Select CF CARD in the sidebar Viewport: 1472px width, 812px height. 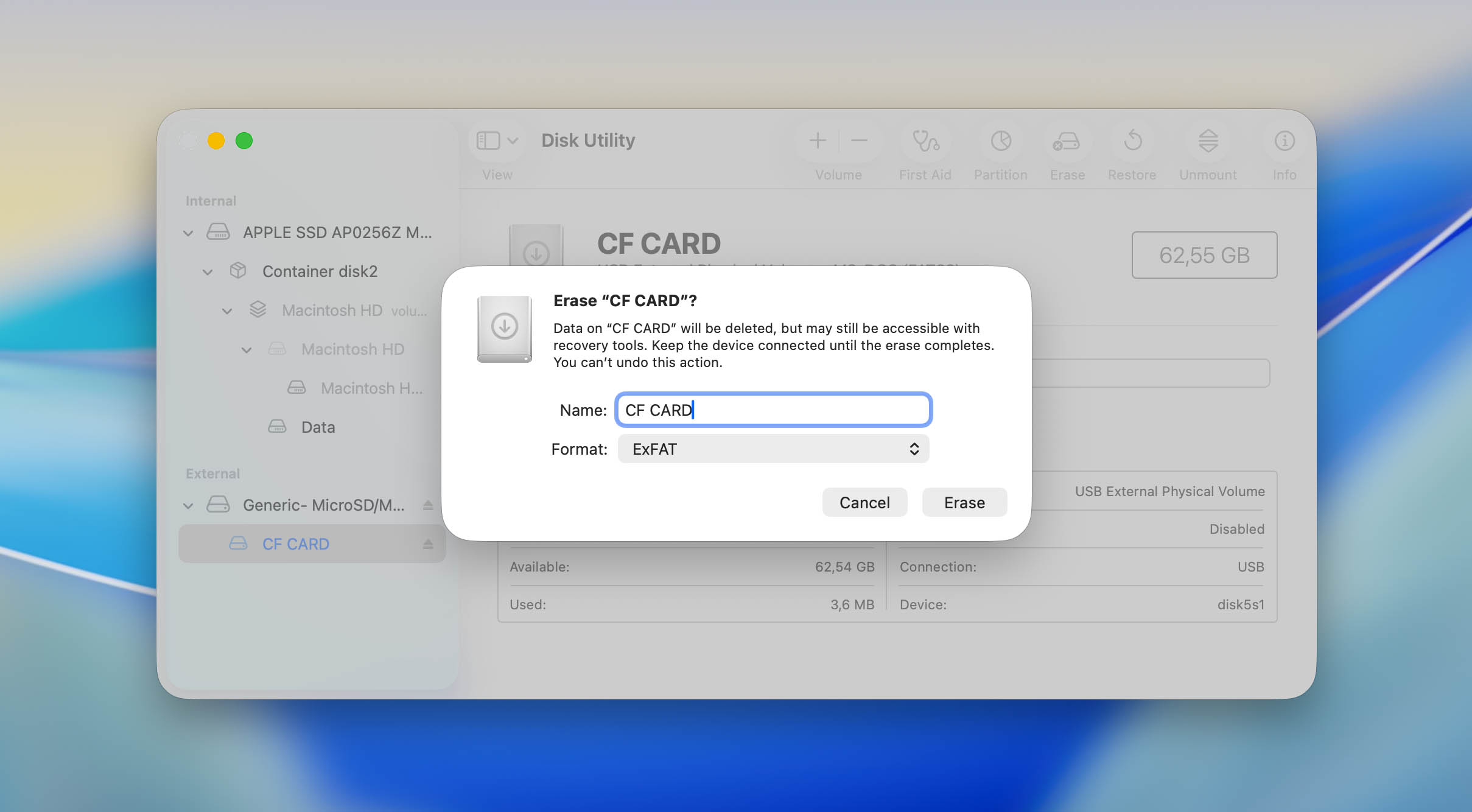(296, 544)
